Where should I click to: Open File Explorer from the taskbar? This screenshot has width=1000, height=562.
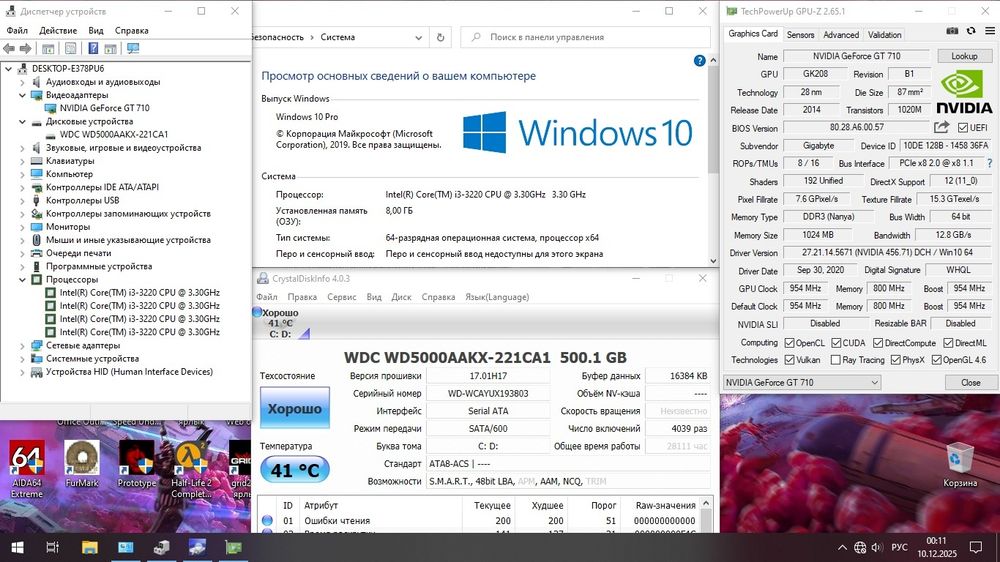point(89,547)
